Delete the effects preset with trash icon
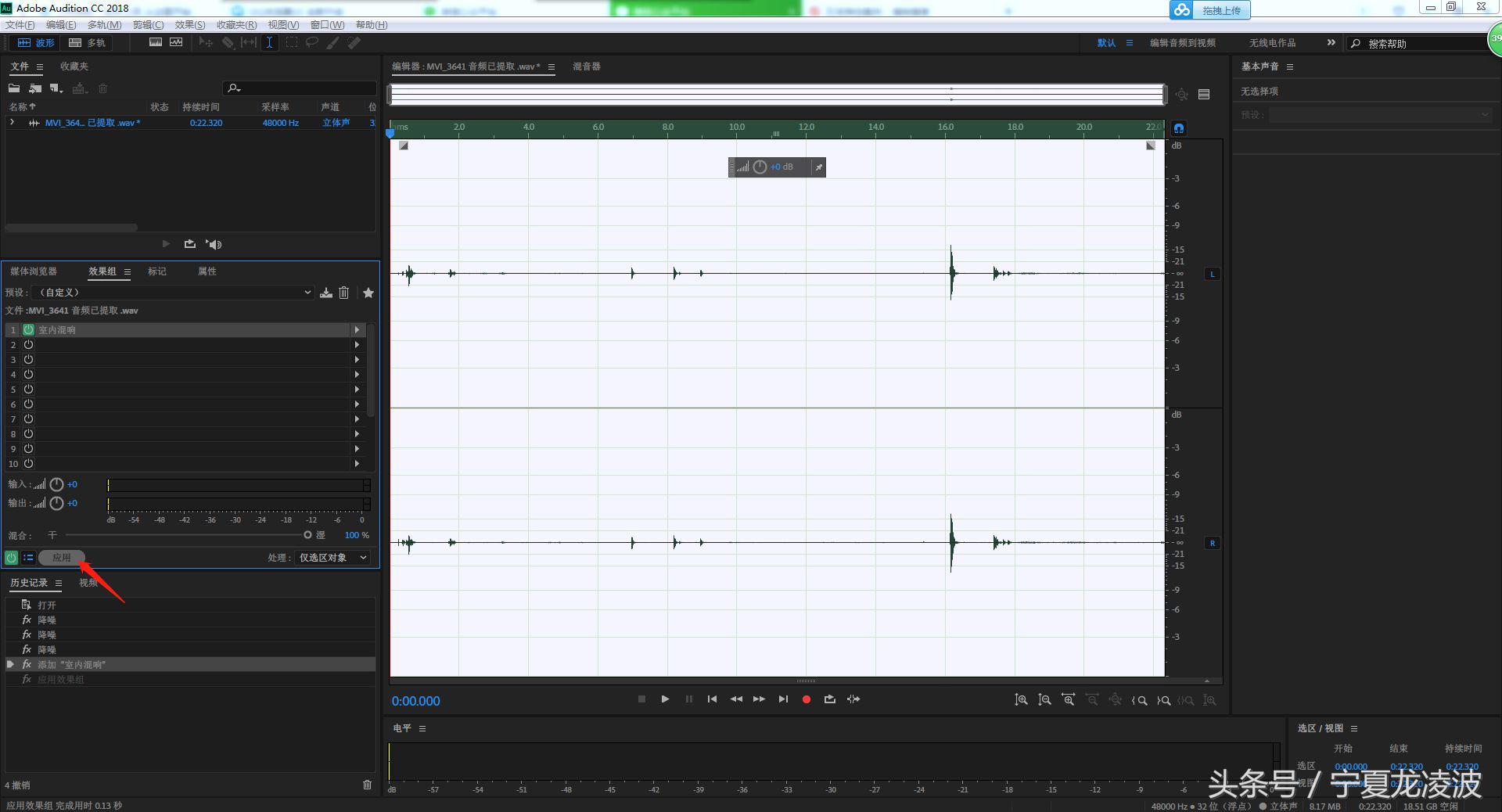 click(343, 293)
